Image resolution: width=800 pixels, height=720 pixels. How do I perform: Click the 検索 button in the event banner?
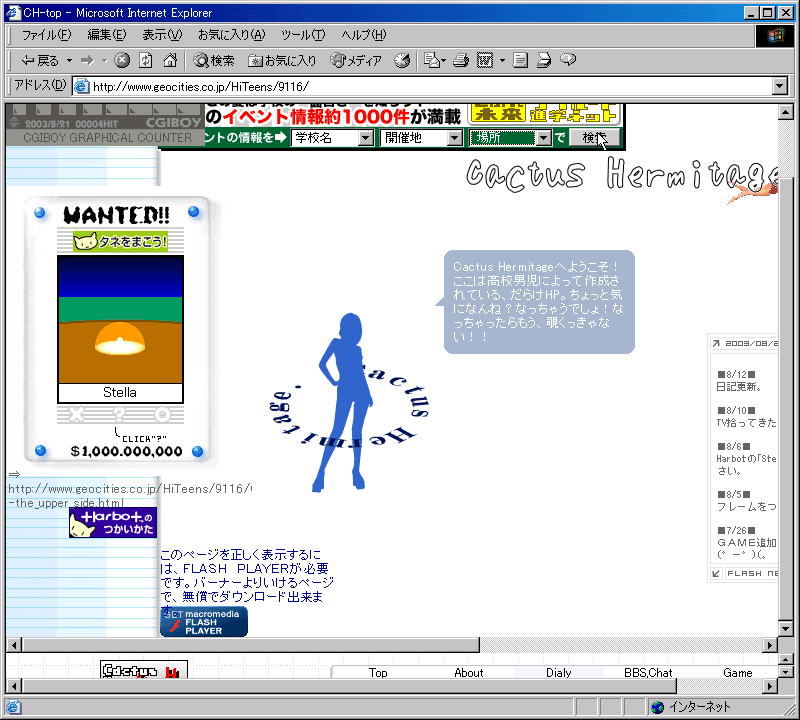[594, 138]
